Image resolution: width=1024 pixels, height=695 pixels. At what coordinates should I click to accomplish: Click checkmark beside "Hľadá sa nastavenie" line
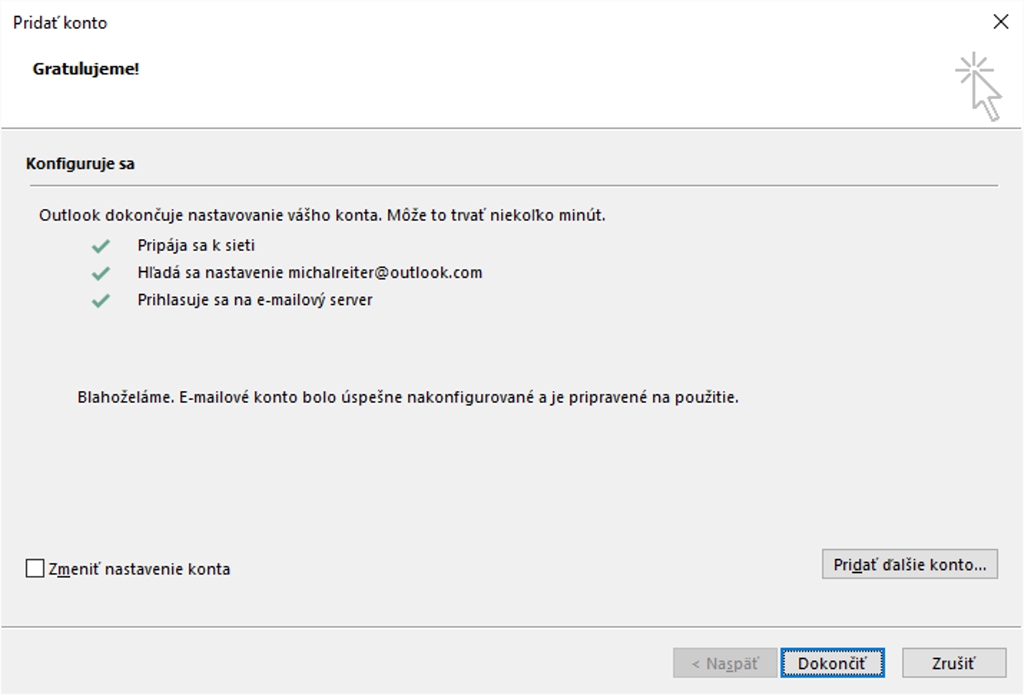pyautogui.click(x=100, y=273)
